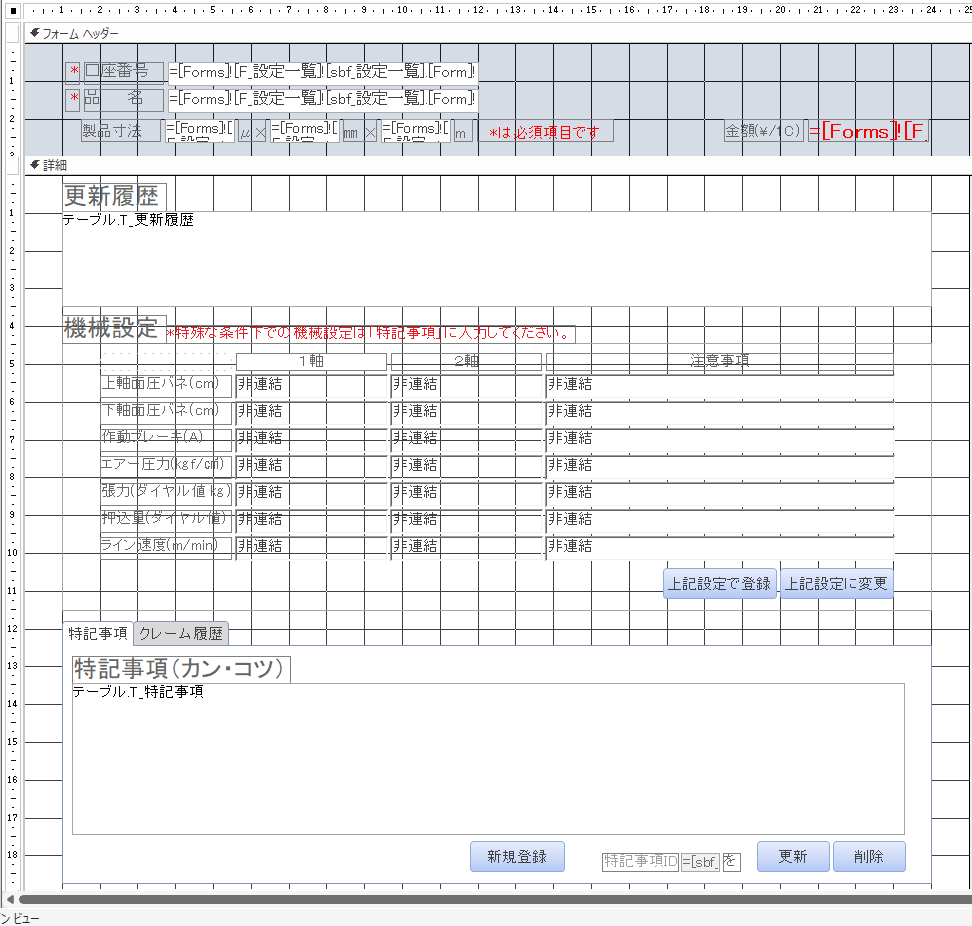Select the 1軸 column header label
Viewport: 972px width, 926px height.
coord(311,362)
